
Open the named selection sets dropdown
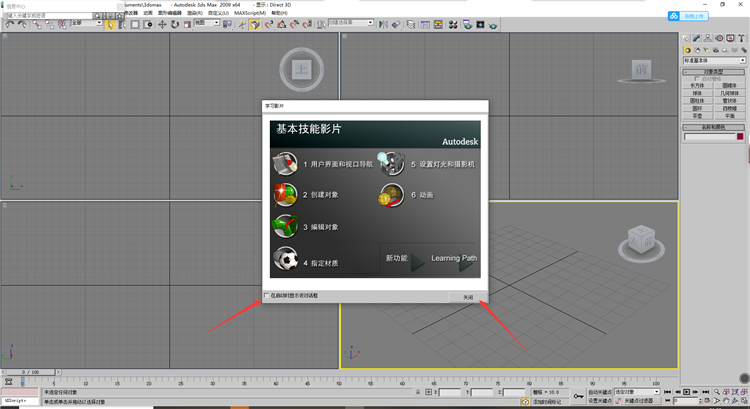pos(351,23)
